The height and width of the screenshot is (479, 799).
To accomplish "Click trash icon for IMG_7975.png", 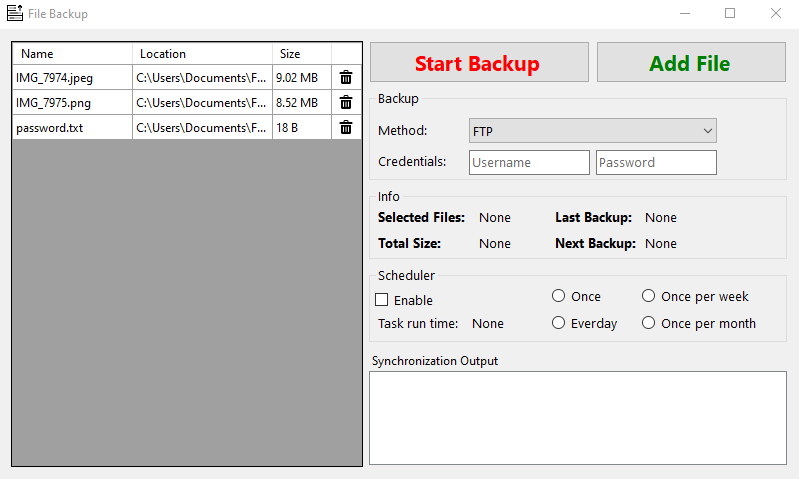I will [x=346, y=102].
